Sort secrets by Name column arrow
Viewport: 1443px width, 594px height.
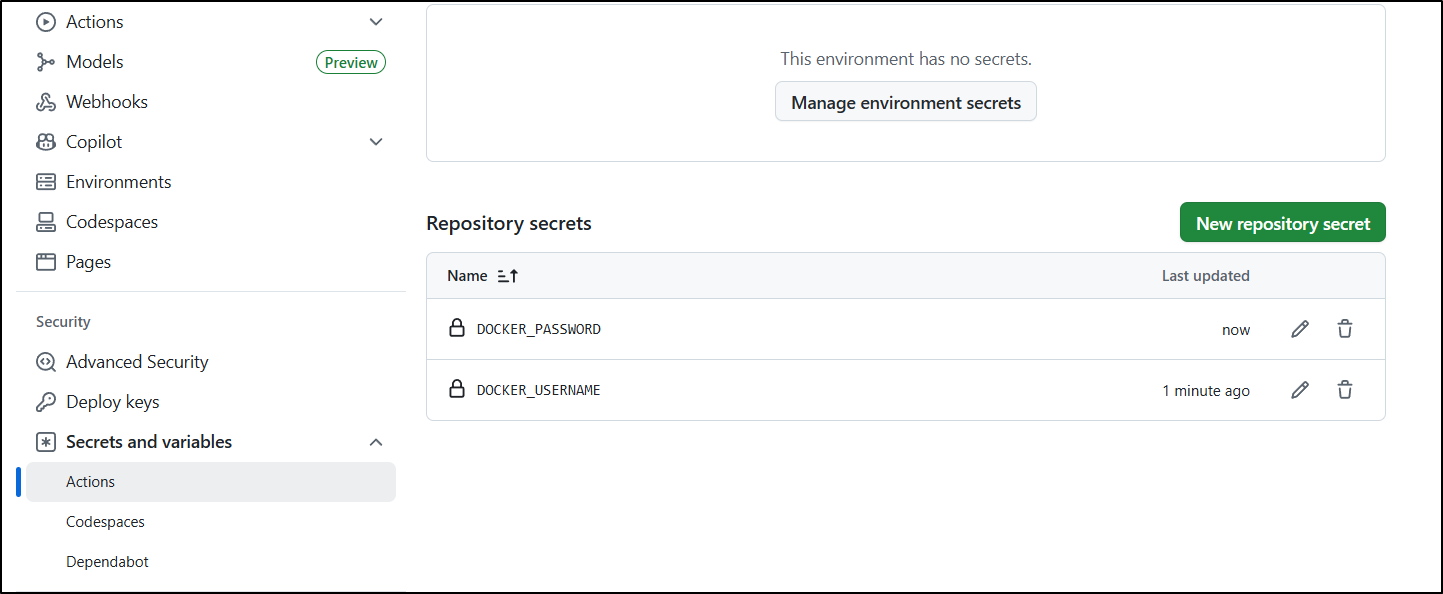tap(508, 276)
